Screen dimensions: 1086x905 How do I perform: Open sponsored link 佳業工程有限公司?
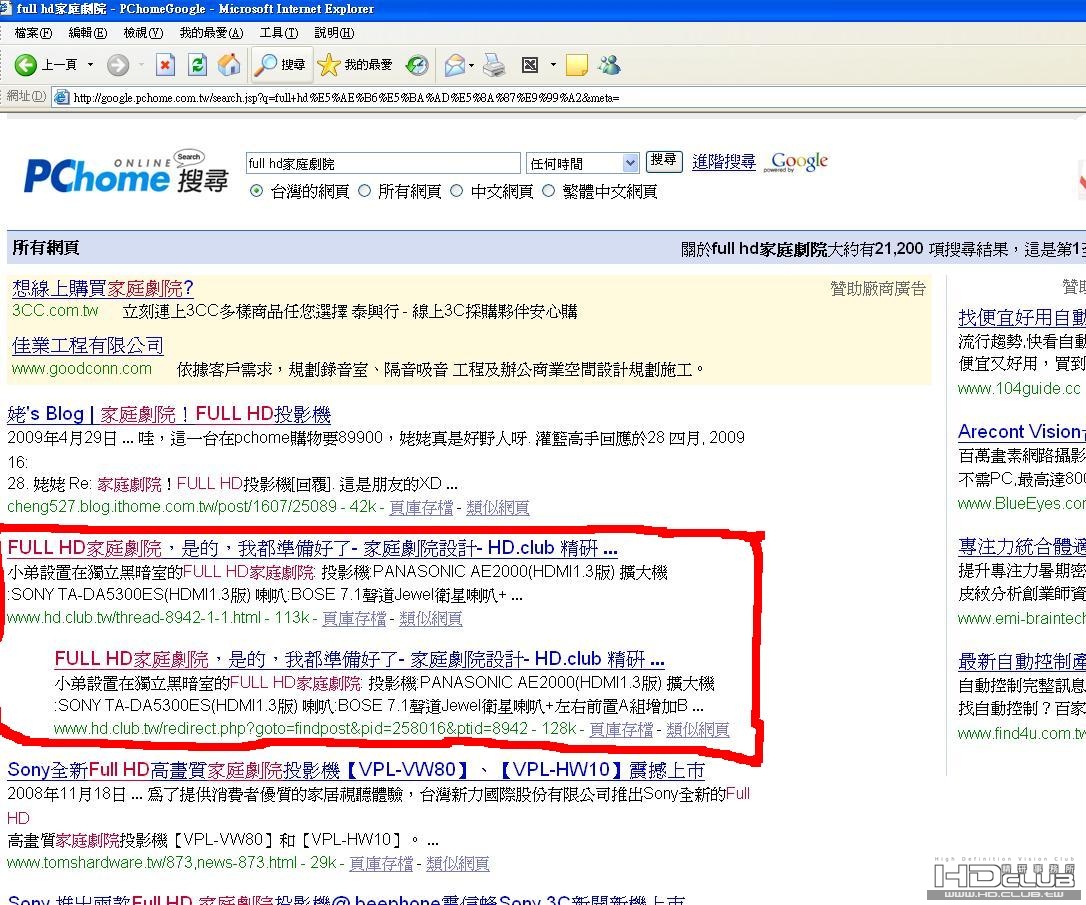pos(87,345)
